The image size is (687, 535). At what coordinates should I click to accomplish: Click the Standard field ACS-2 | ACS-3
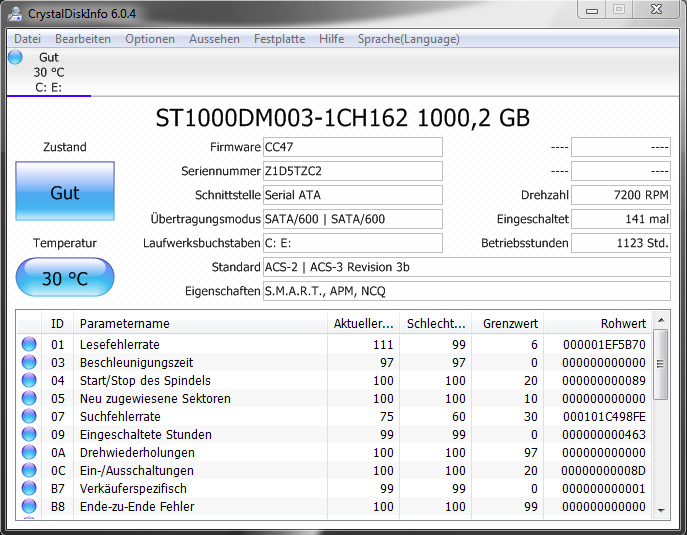coord(467,267)
